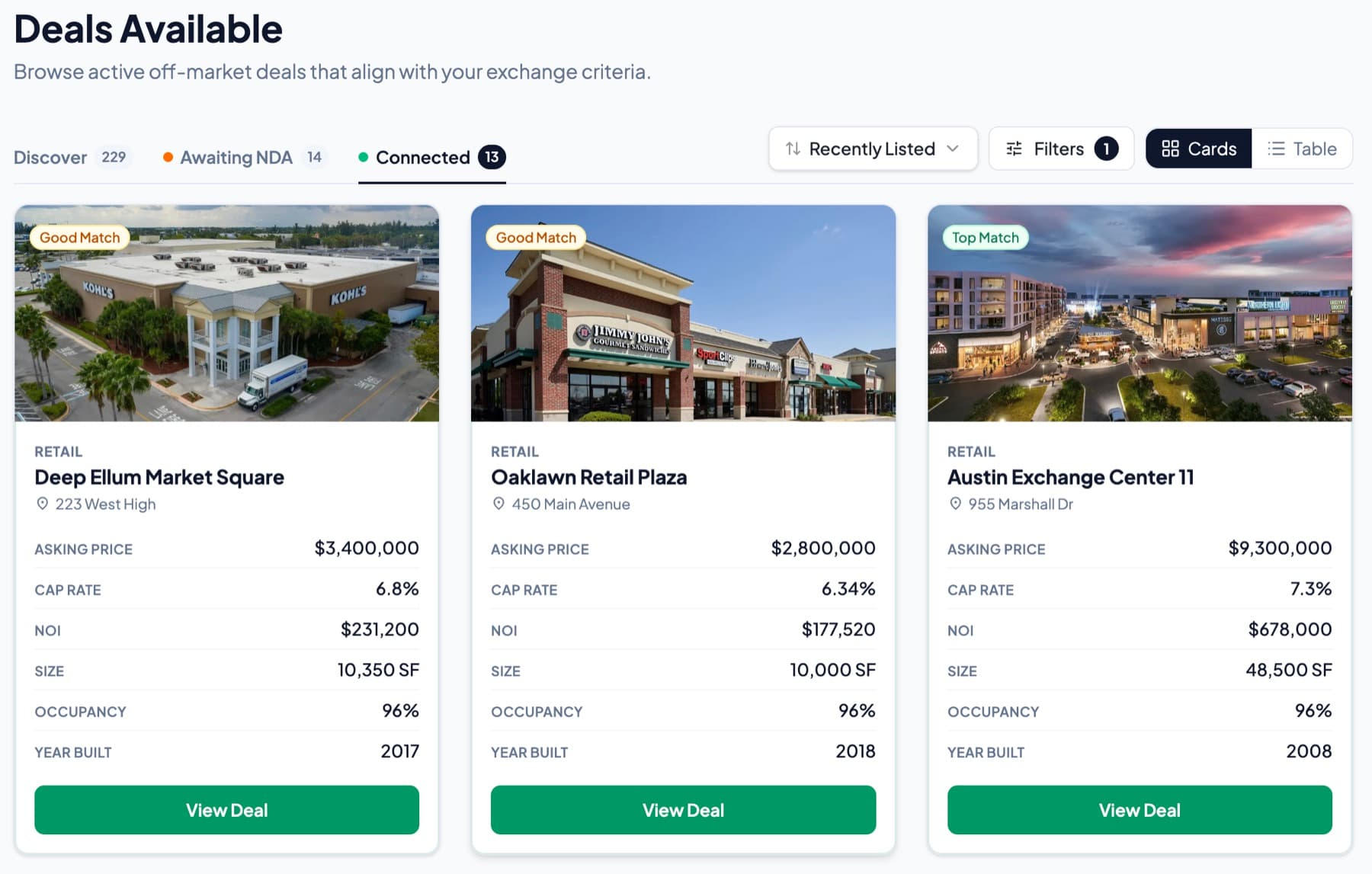
Task: Click the filter count badge showing 1
Action: pos(1107,149)
